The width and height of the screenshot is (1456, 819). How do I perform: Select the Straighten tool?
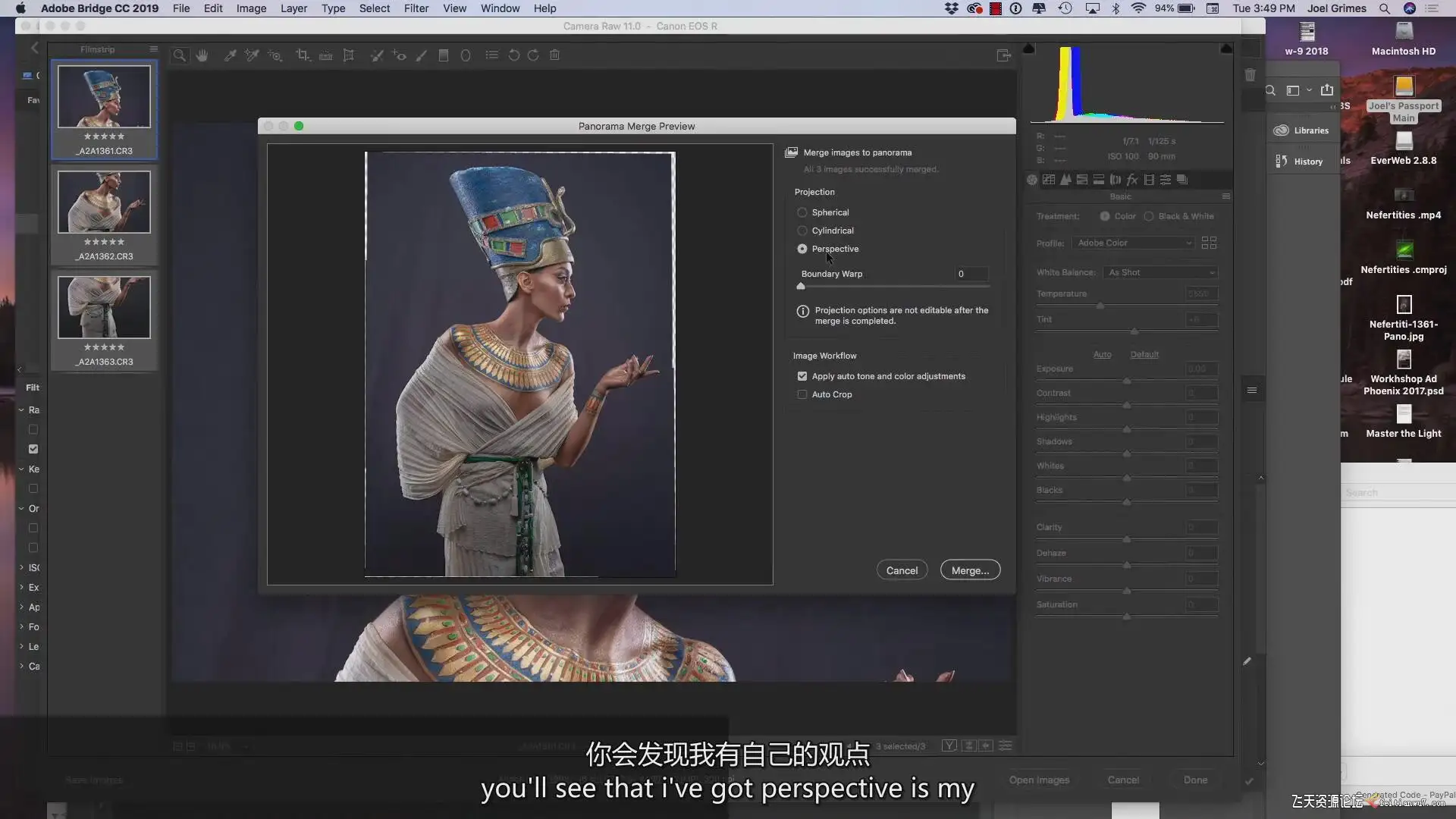point(326,55)
